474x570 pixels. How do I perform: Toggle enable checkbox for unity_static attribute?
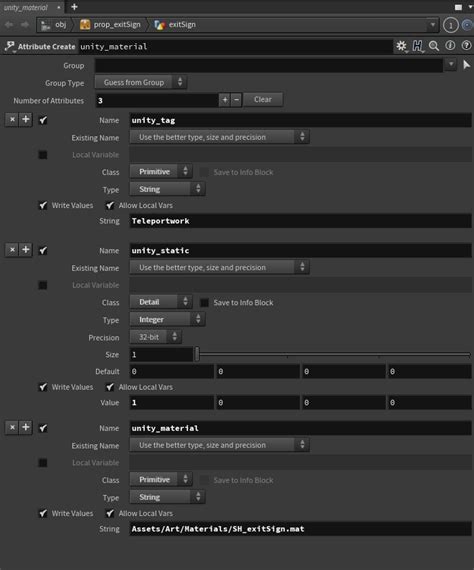tap(43, 250)
